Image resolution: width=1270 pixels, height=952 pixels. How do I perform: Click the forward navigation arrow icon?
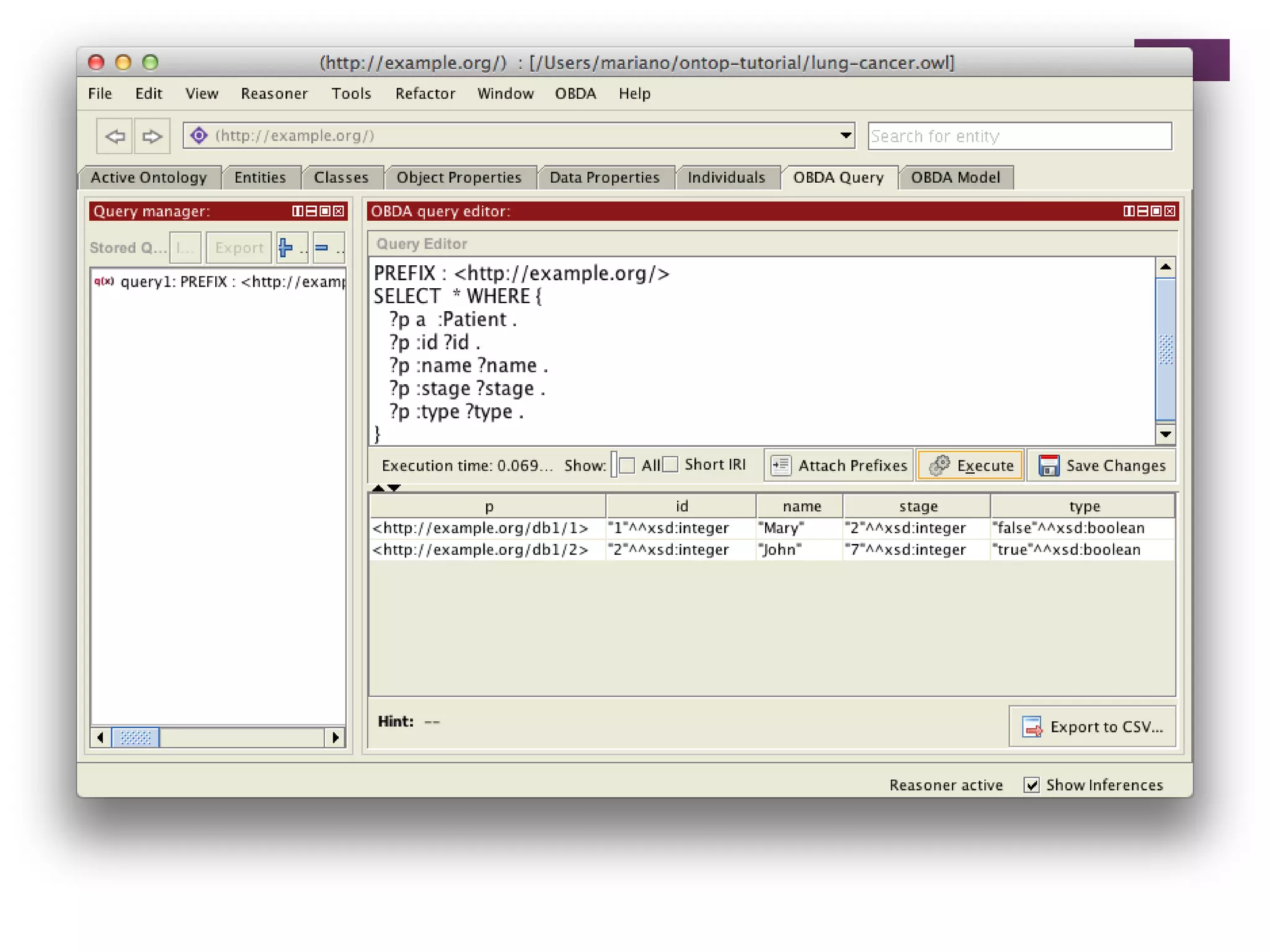[x=152, y=136]
